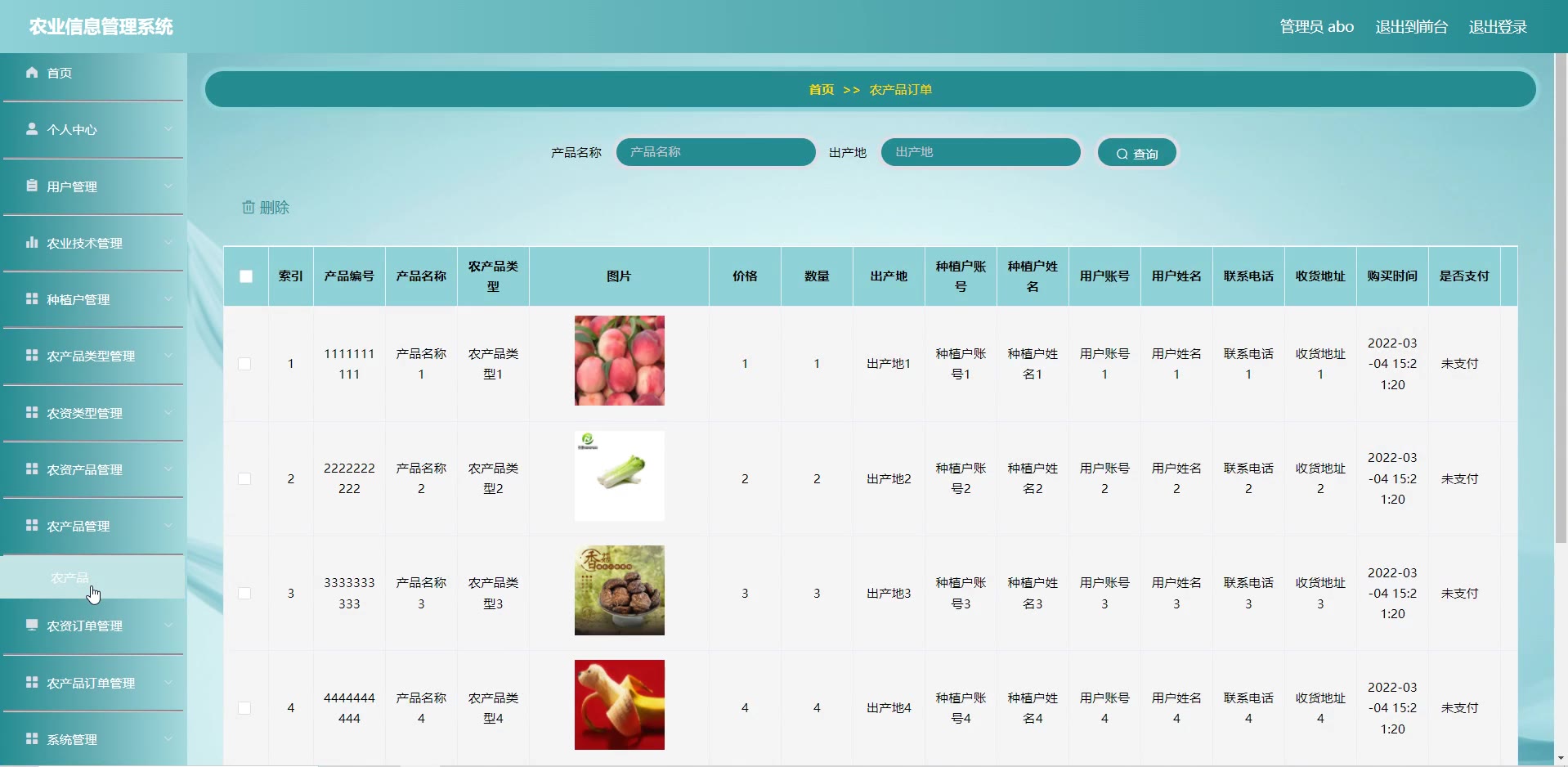1568x767 pixels.
Task: Expand the 种植户管理 menu arrow
Action: tap(168, 299)
